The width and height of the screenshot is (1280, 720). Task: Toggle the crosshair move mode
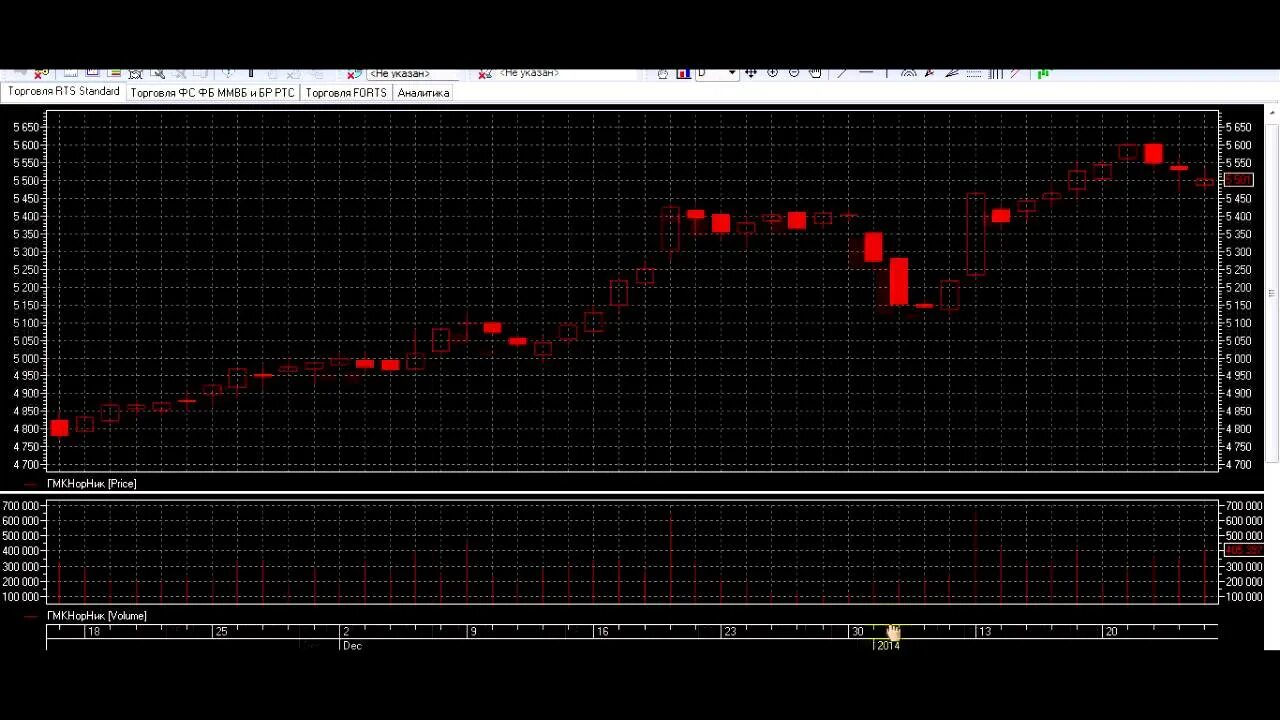[x=752, y=73]
